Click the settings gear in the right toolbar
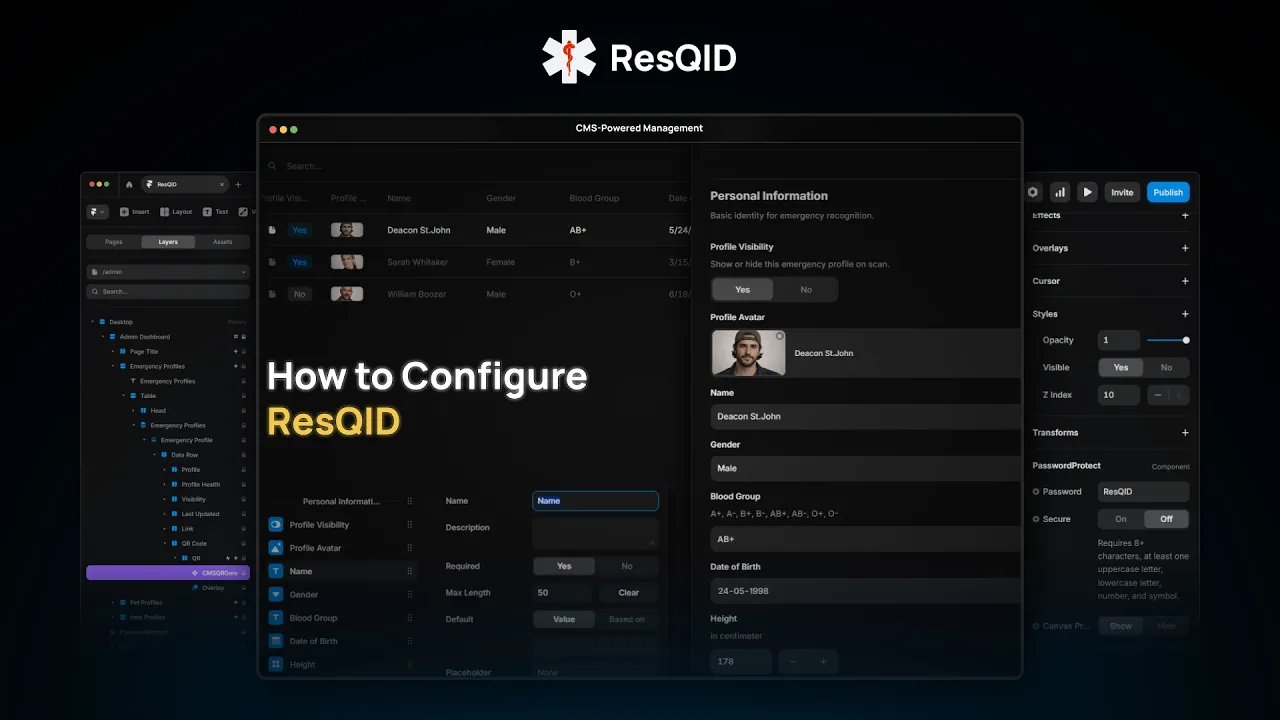 1033,192
